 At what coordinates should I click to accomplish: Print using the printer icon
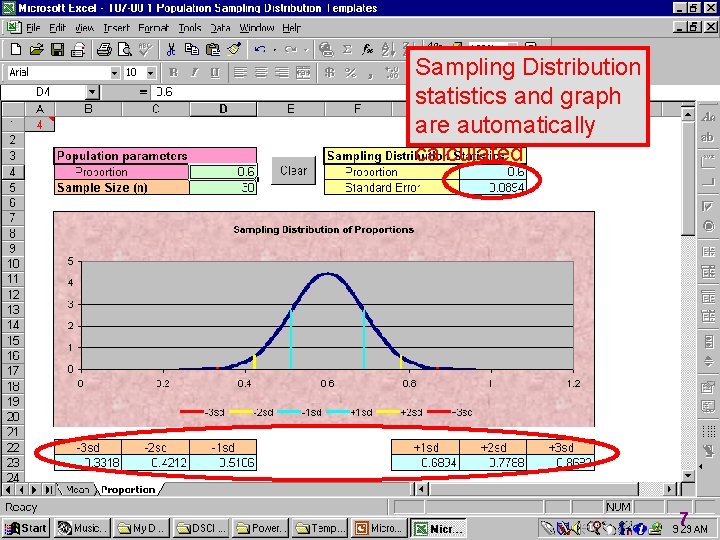point(104,49)
